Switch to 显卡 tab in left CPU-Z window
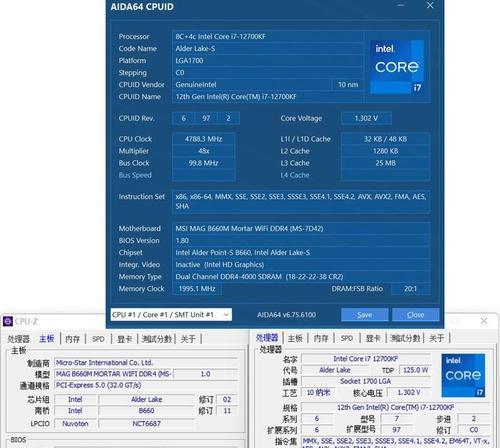The width and height of the screenshot is (500, 448). 125,339
